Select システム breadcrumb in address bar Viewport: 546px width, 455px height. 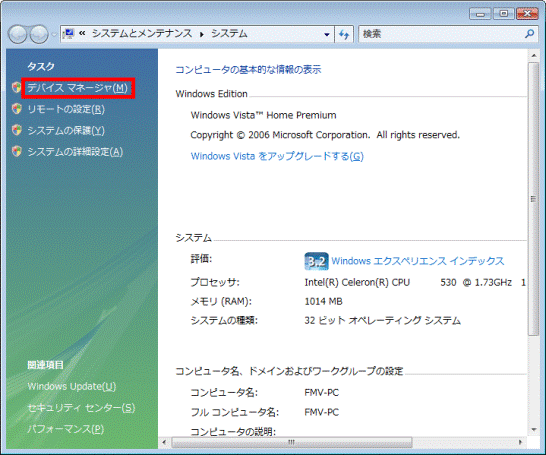tap(229, 33)
